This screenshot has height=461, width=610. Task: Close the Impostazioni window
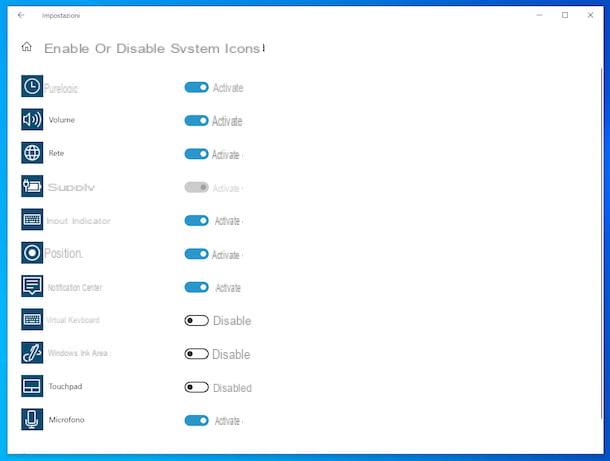(590, 15)
